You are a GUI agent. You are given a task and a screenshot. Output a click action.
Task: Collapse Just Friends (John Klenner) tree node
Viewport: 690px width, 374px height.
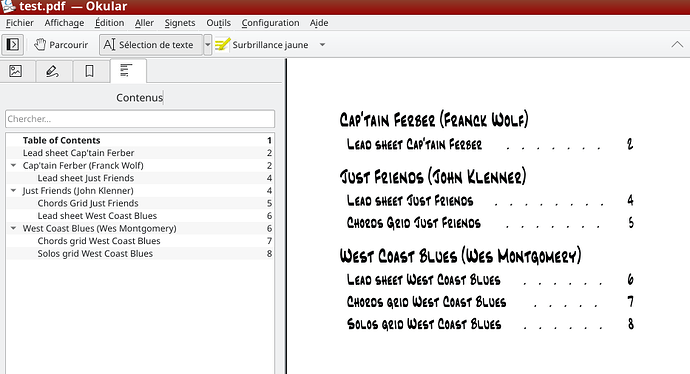[x=13, y=191]
